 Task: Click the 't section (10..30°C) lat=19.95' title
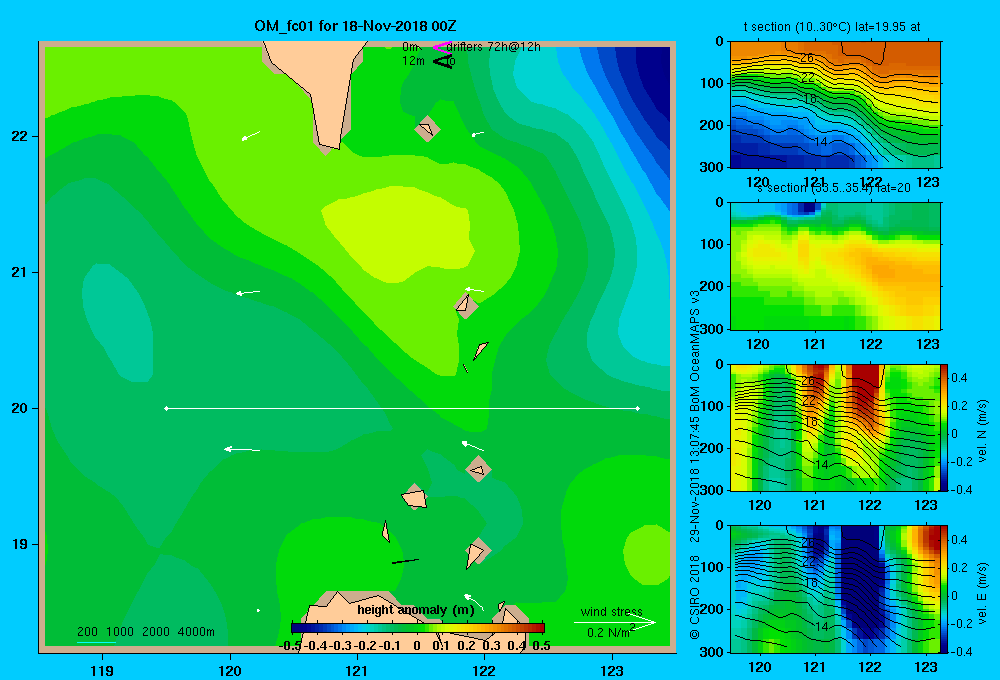(x=832, y=27)
